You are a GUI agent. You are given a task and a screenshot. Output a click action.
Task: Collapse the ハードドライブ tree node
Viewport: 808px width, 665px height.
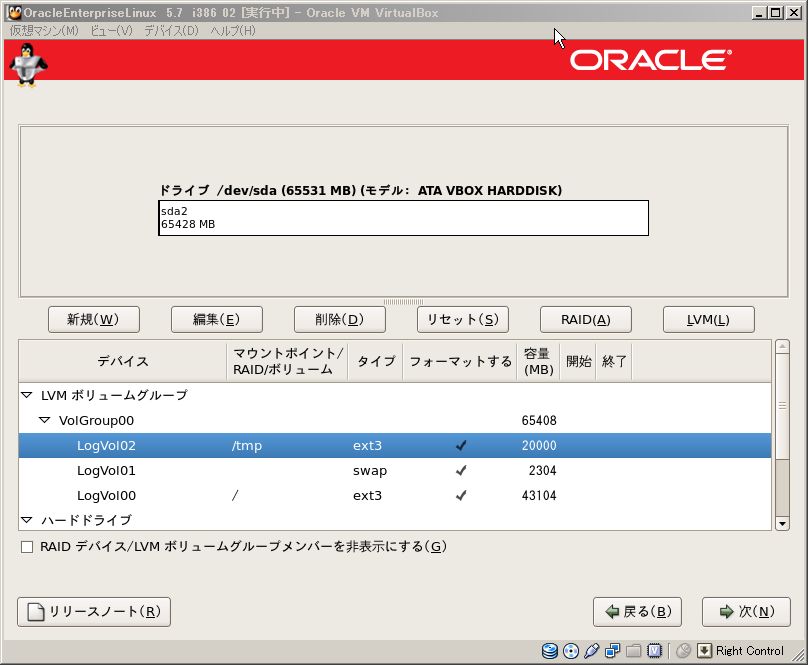(x=27, y=520)
